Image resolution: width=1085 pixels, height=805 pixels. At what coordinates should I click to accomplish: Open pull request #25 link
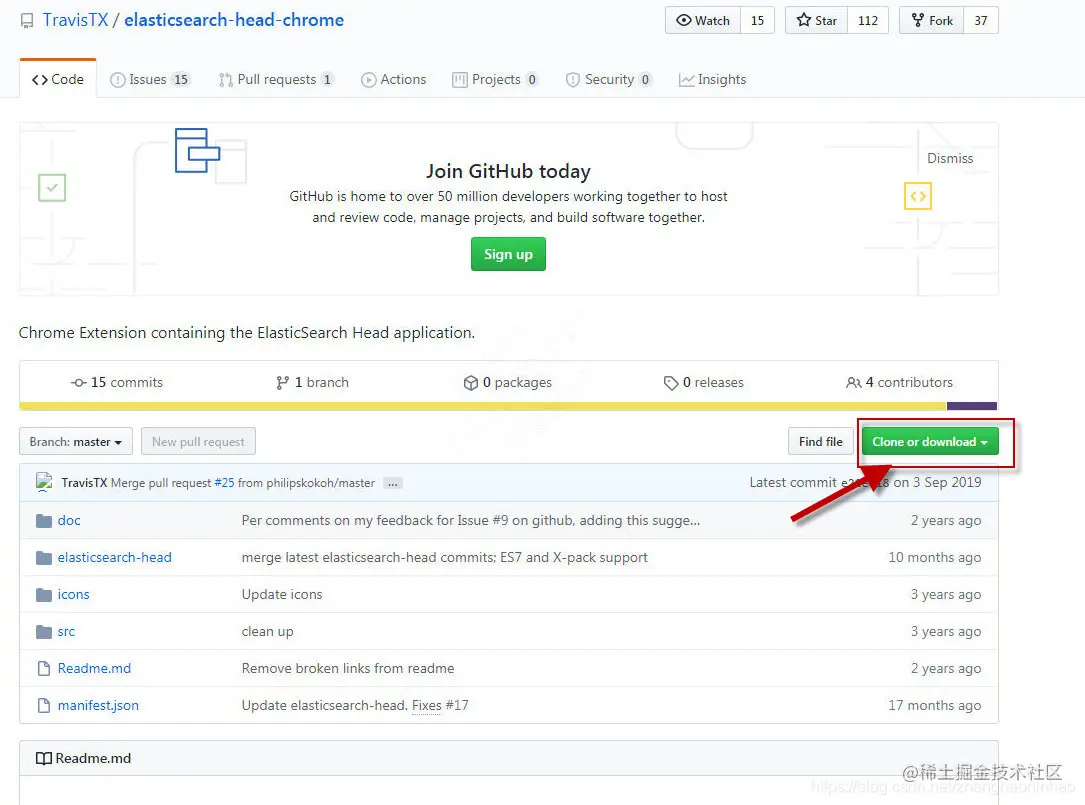(224, 482)
